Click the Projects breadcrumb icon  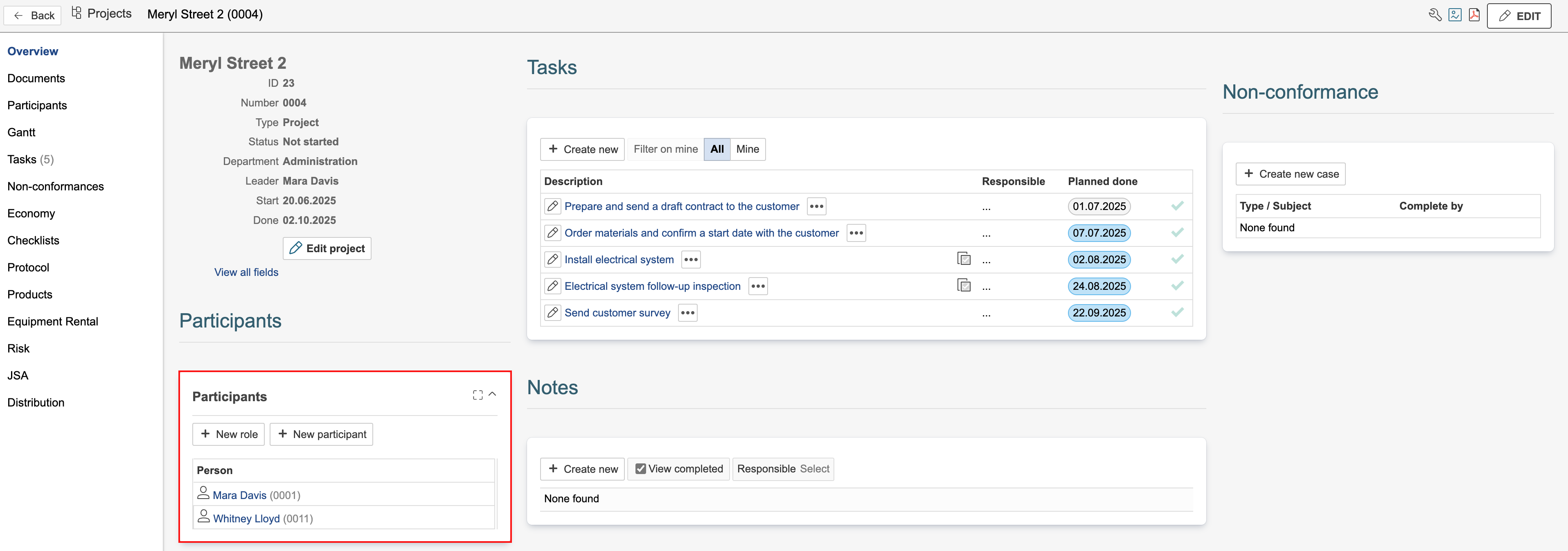point(77,13)
